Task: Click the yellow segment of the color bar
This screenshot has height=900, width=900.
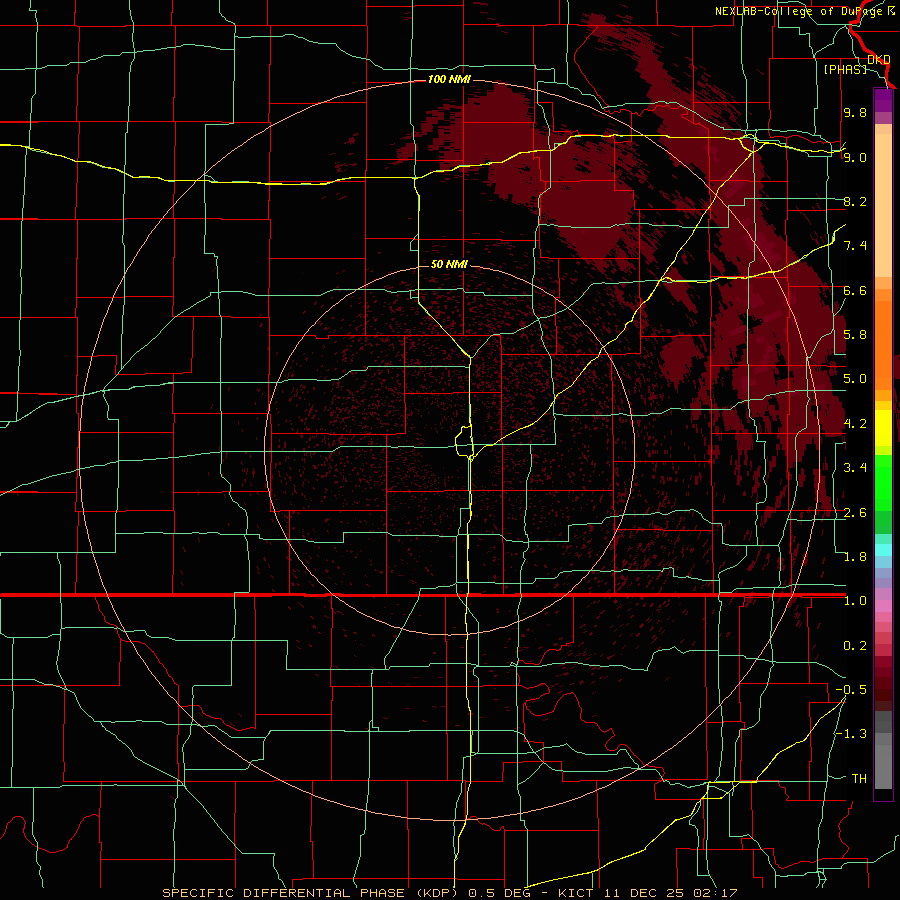Action: click(x=883, y=428)
